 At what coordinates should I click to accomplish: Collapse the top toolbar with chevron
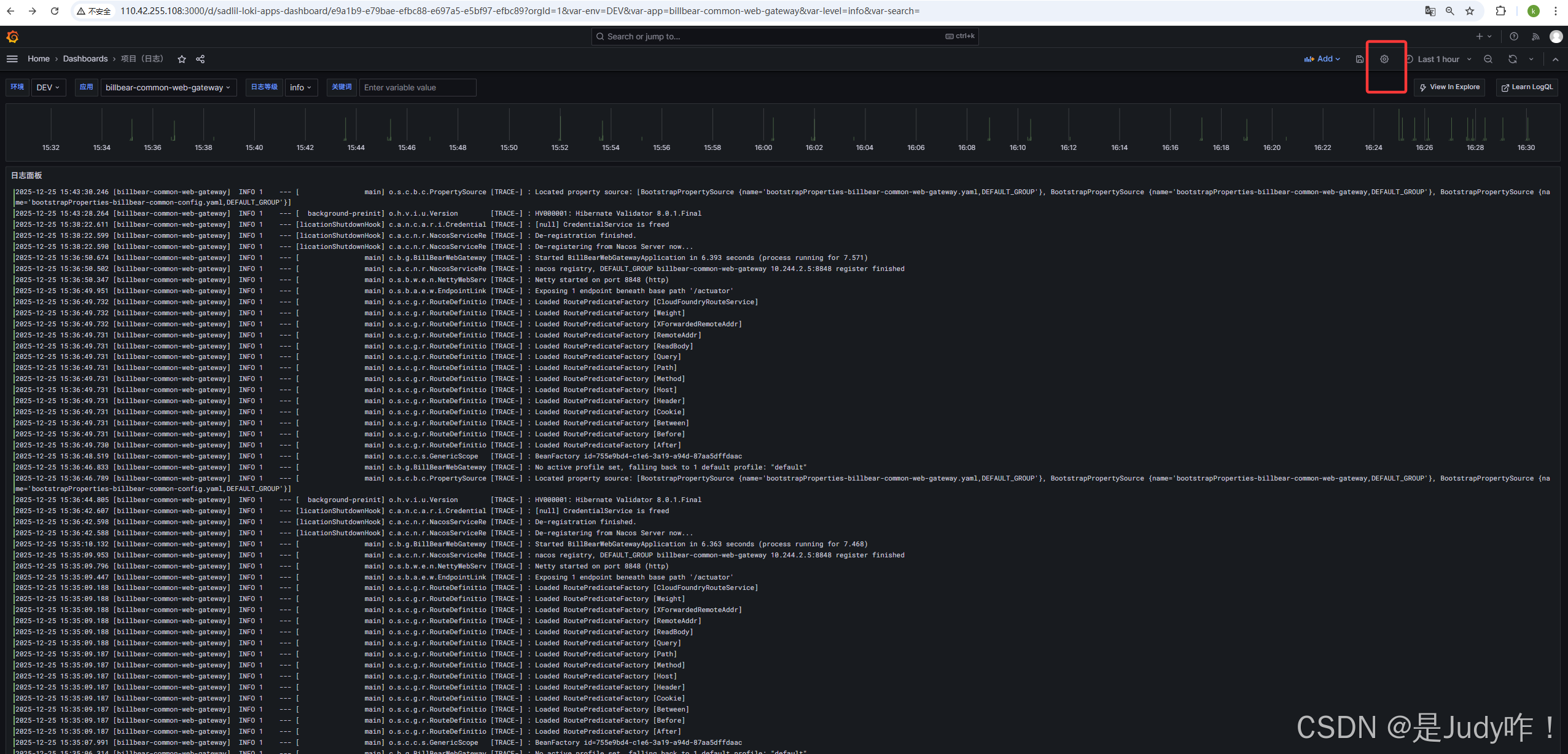(1555, 59)
